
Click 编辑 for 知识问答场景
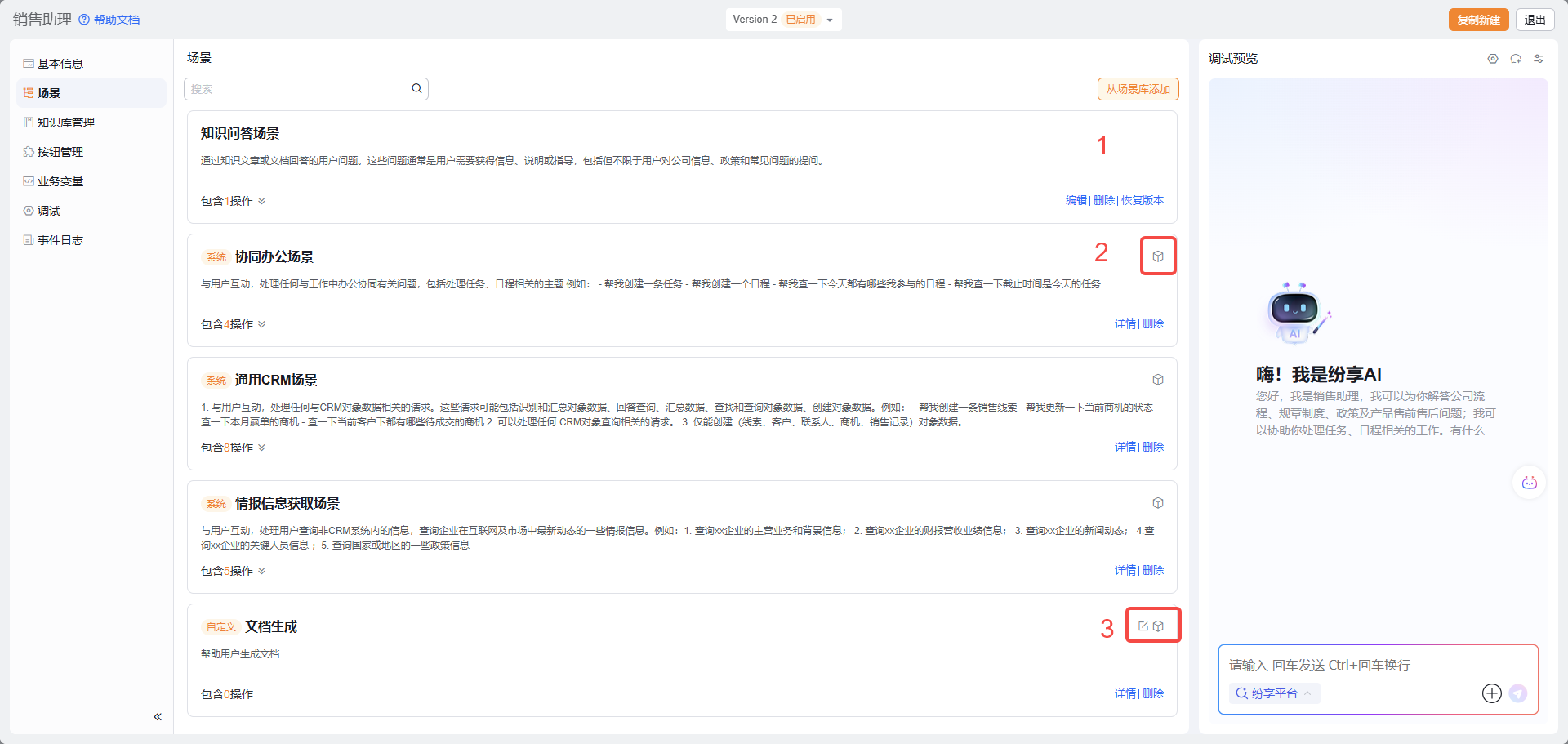1076,200
